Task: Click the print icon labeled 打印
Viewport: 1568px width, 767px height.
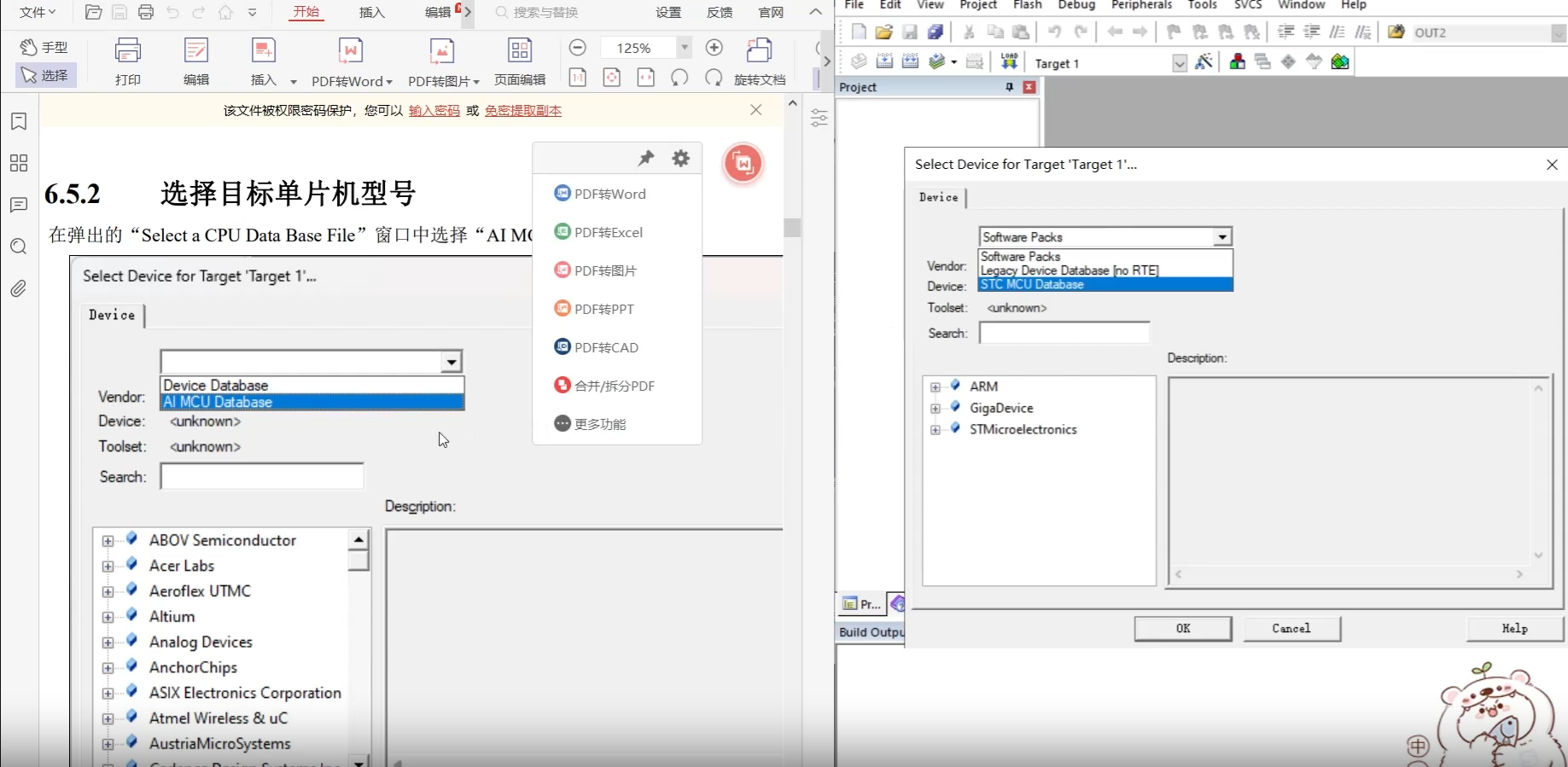Action: coord(128,61)
